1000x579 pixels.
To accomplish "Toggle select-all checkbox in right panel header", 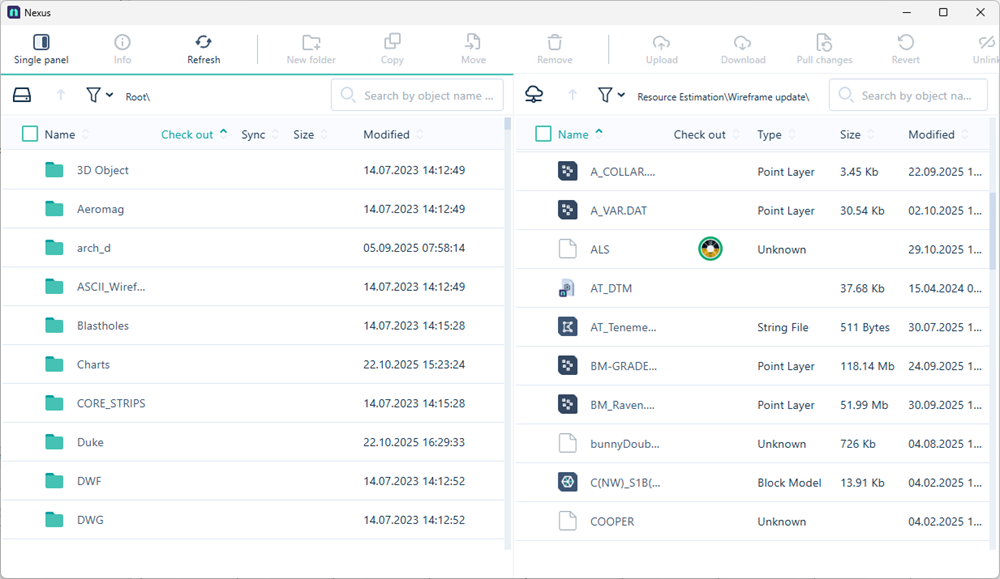I will (x=543, y=134).
